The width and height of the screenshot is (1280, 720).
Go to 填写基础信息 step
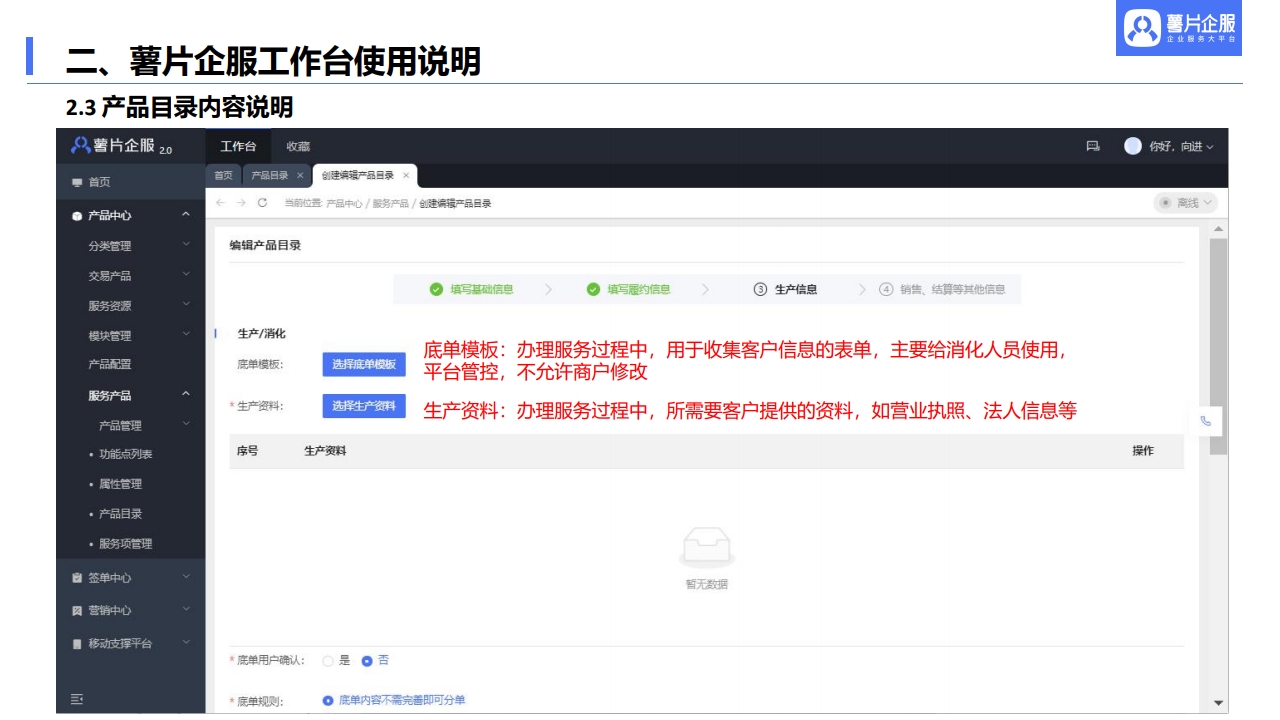482,290
